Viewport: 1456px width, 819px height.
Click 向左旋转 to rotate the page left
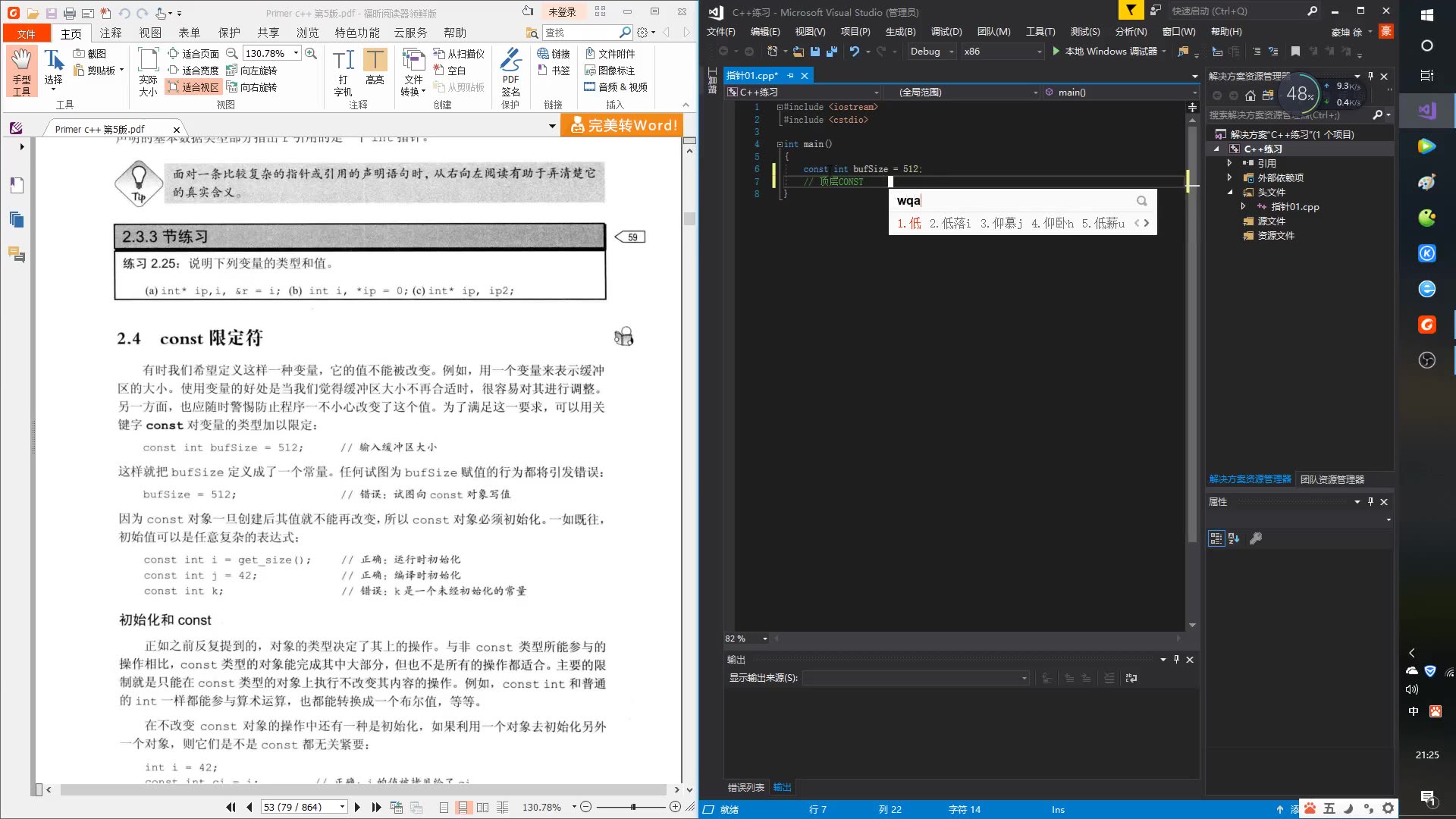point(254,71)
